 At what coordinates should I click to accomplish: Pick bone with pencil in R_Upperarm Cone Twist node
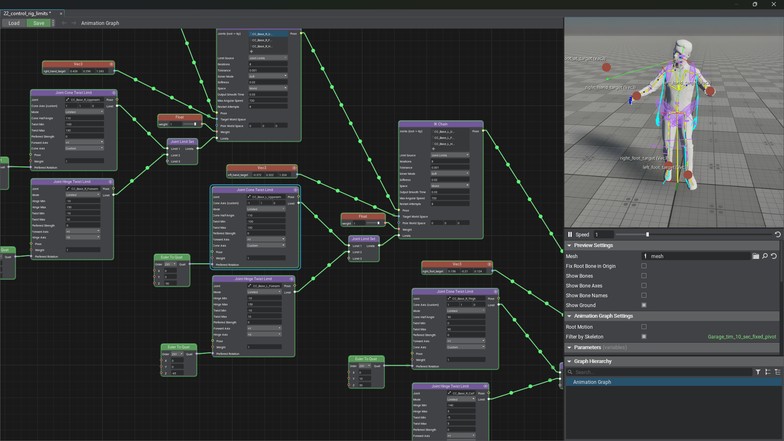pos(68,100)
